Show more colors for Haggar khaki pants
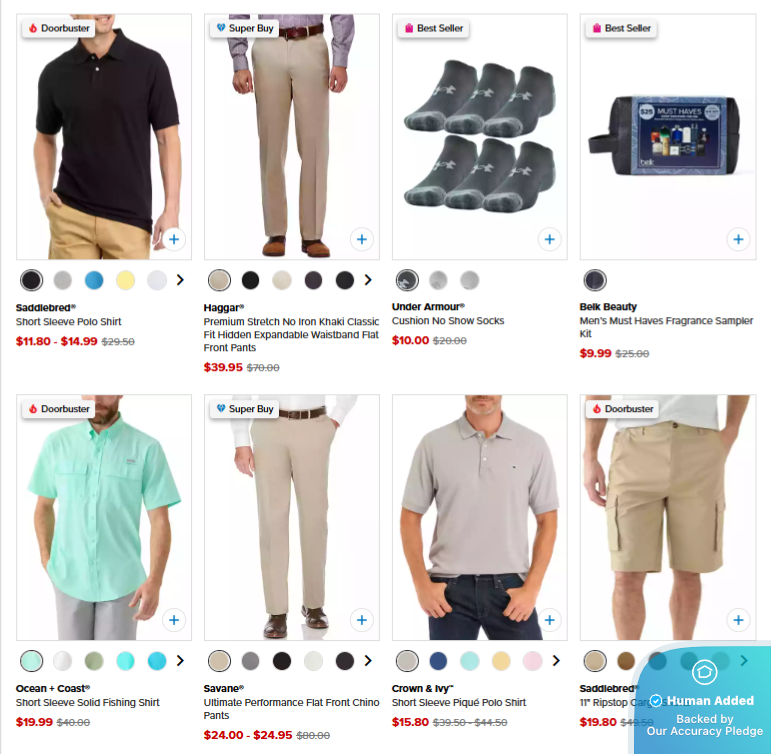 (368, 280)
